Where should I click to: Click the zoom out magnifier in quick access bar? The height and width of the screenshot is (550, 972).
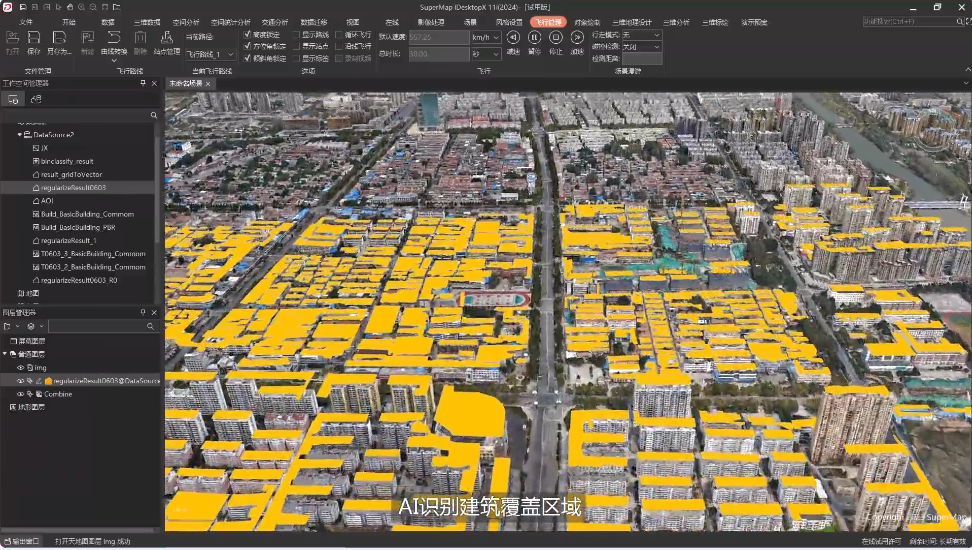pos(93,7)
